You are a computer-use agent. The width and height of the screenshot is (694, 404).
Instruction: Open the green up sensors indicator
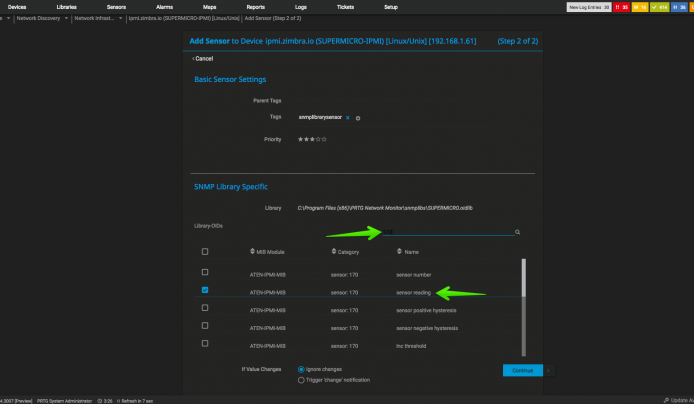[x=659, y=7]
